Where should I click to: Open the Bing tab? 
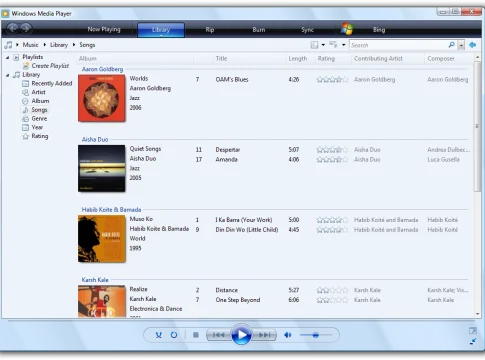379,30
